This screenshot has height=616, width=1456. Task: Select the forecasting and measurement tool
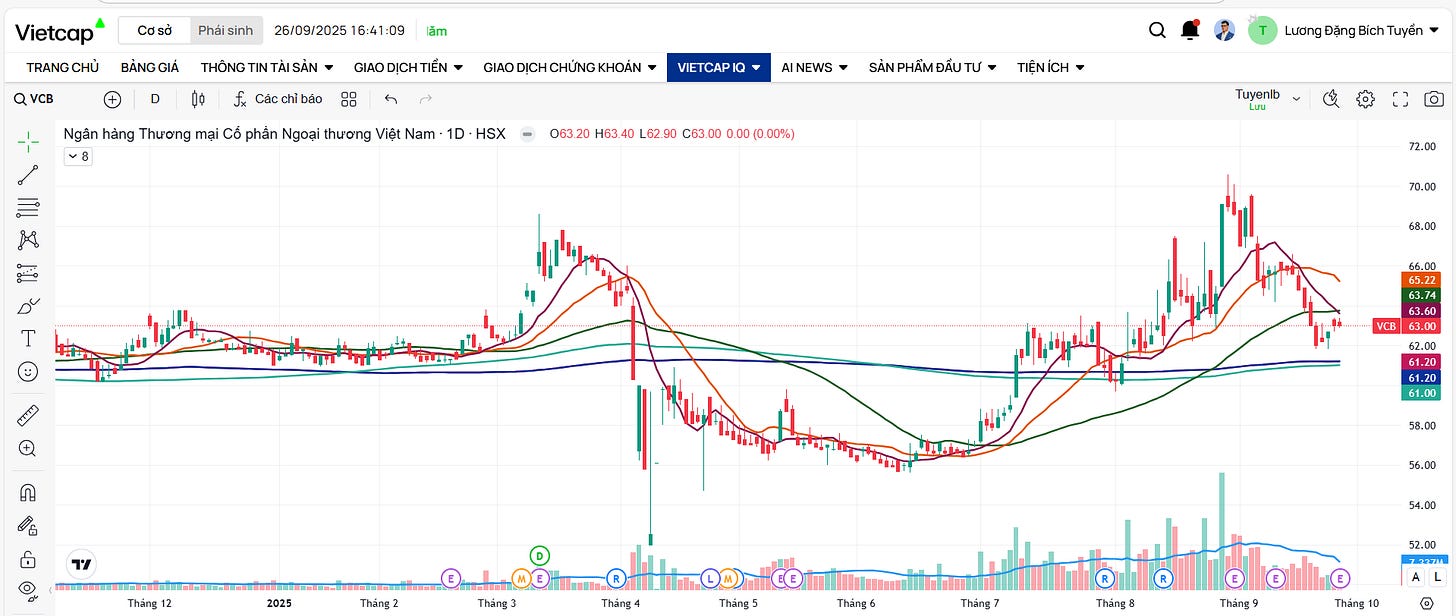[x=28, y=273]
